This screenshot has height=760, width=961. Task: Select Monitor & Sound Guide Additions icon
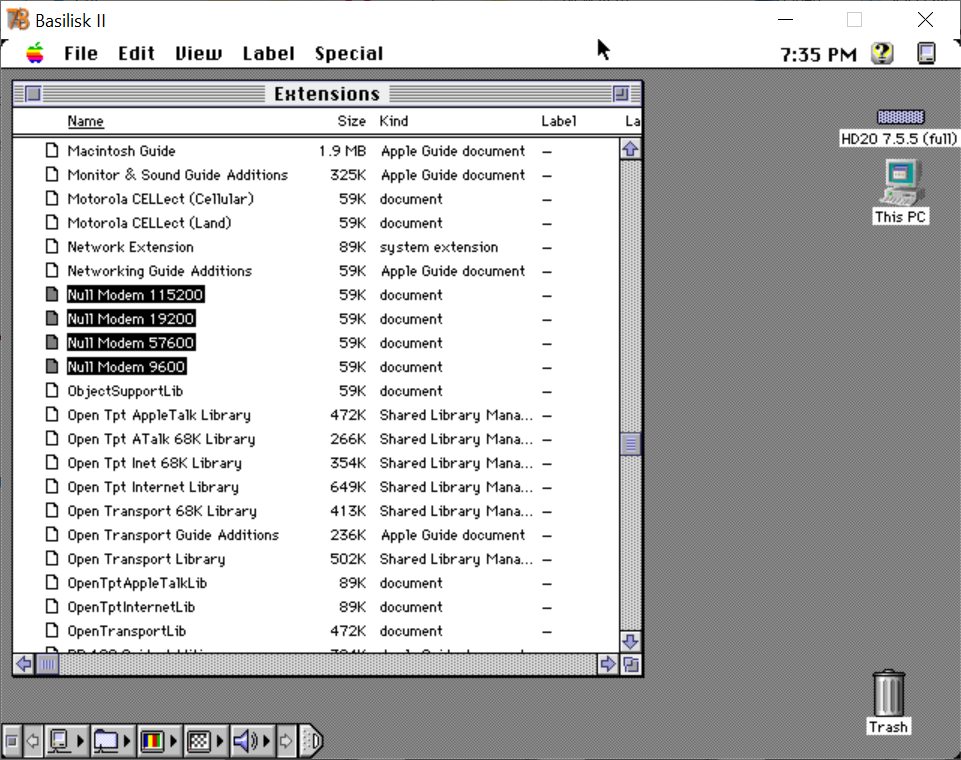click(52, 174)
